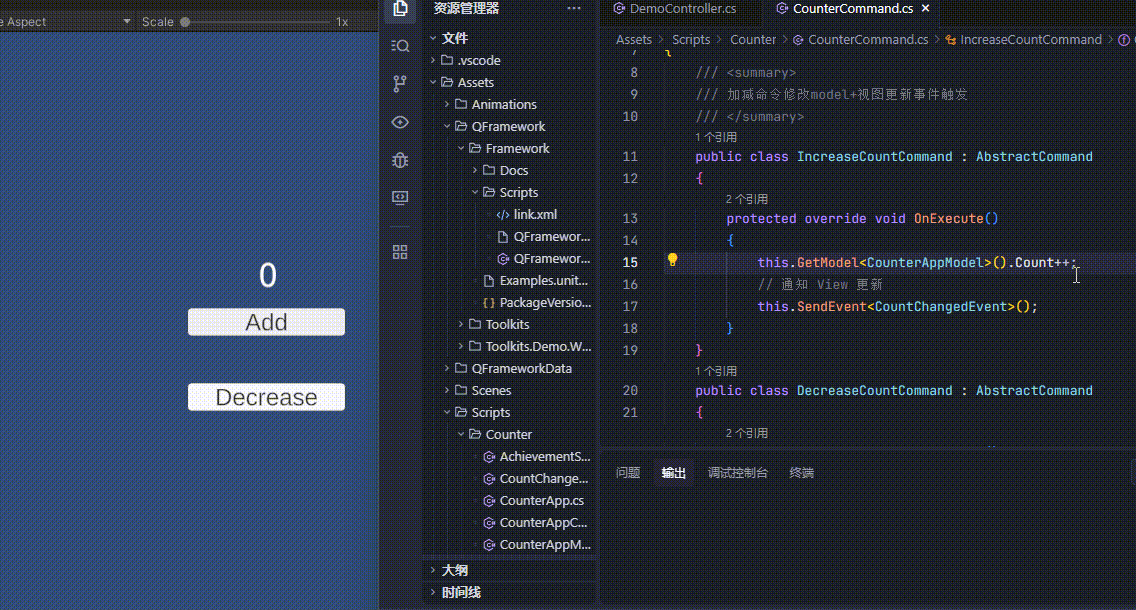This screenshot has height=610, width=1136.
Task: Open the Source Control branch icon
Action: [400, 84]
